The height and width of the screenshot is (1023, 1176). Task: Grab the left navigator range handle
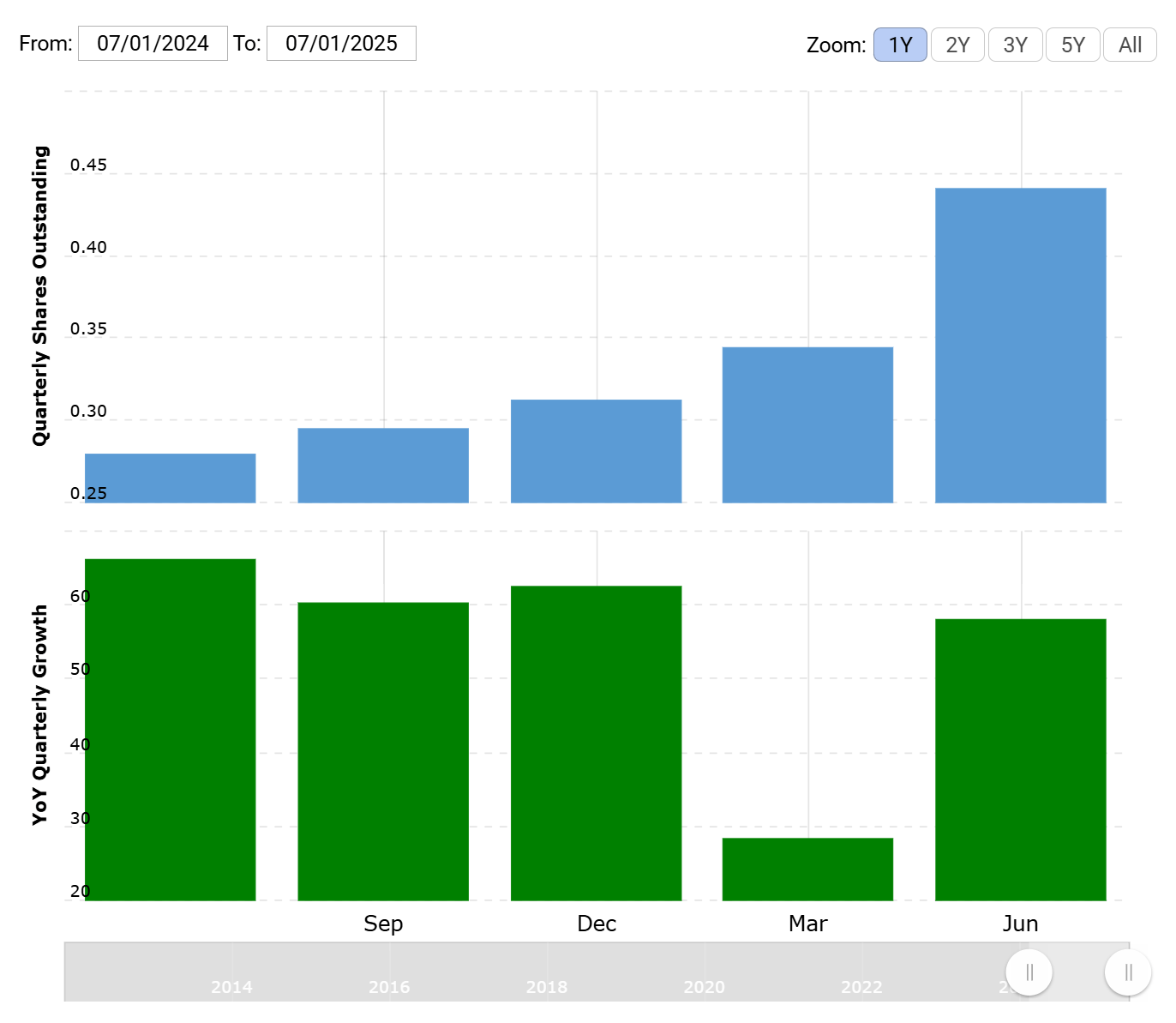pyautogui.click(x=1029, y=972)
